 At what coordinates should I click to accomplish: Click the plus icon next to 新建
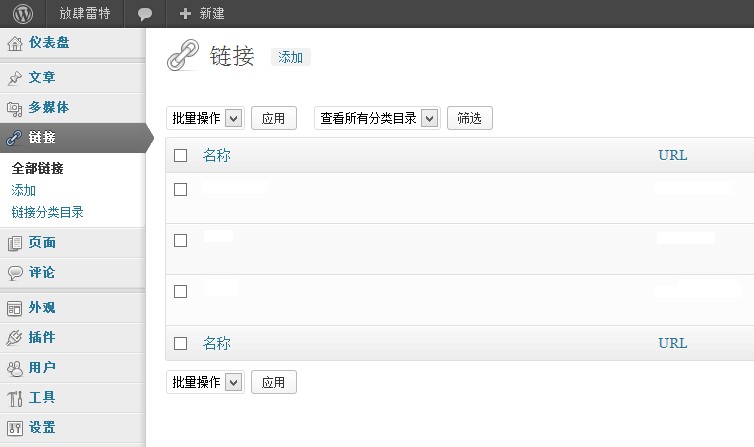click(x=185, y=13)
